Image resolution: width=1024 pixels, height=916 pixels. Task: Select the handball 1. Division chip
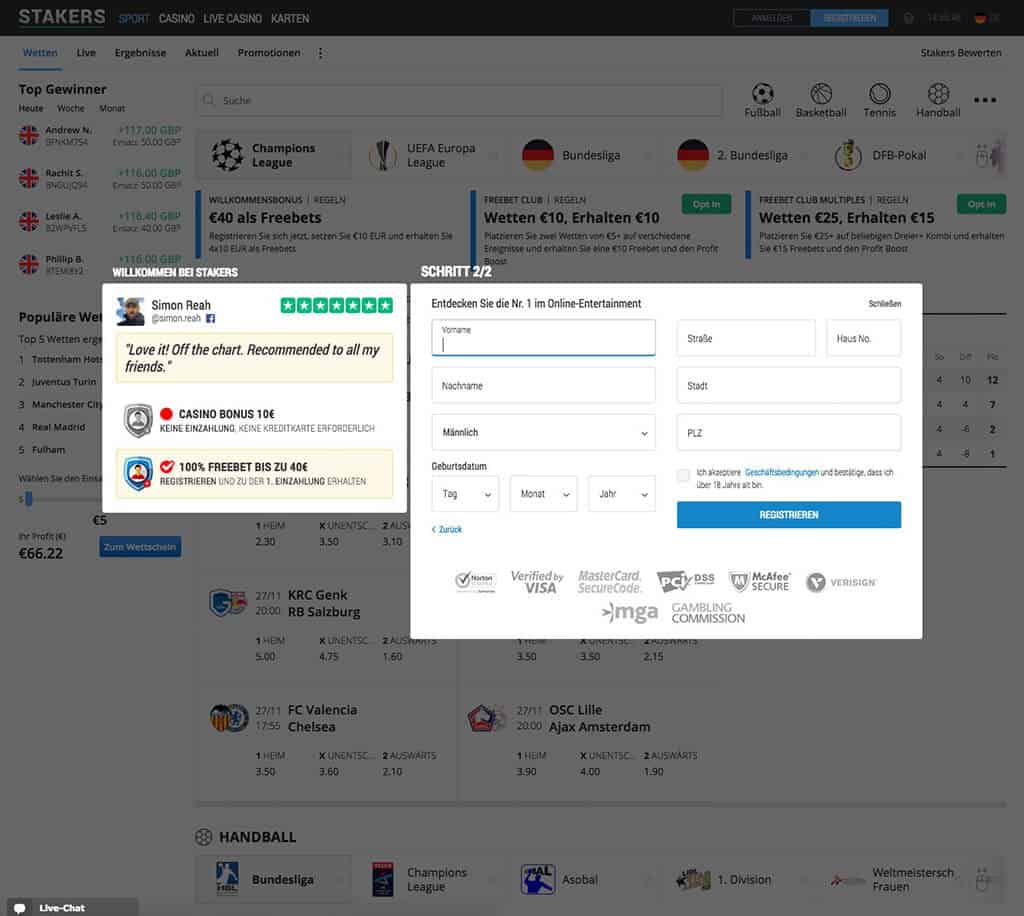[x=736, y=879]
